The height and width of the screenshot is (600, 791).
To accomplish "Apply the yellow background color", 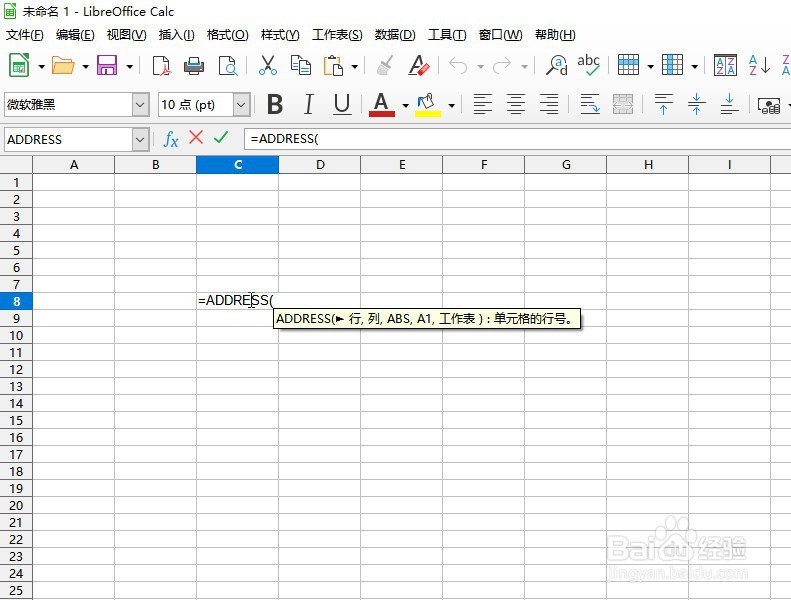I will [428, 105].
